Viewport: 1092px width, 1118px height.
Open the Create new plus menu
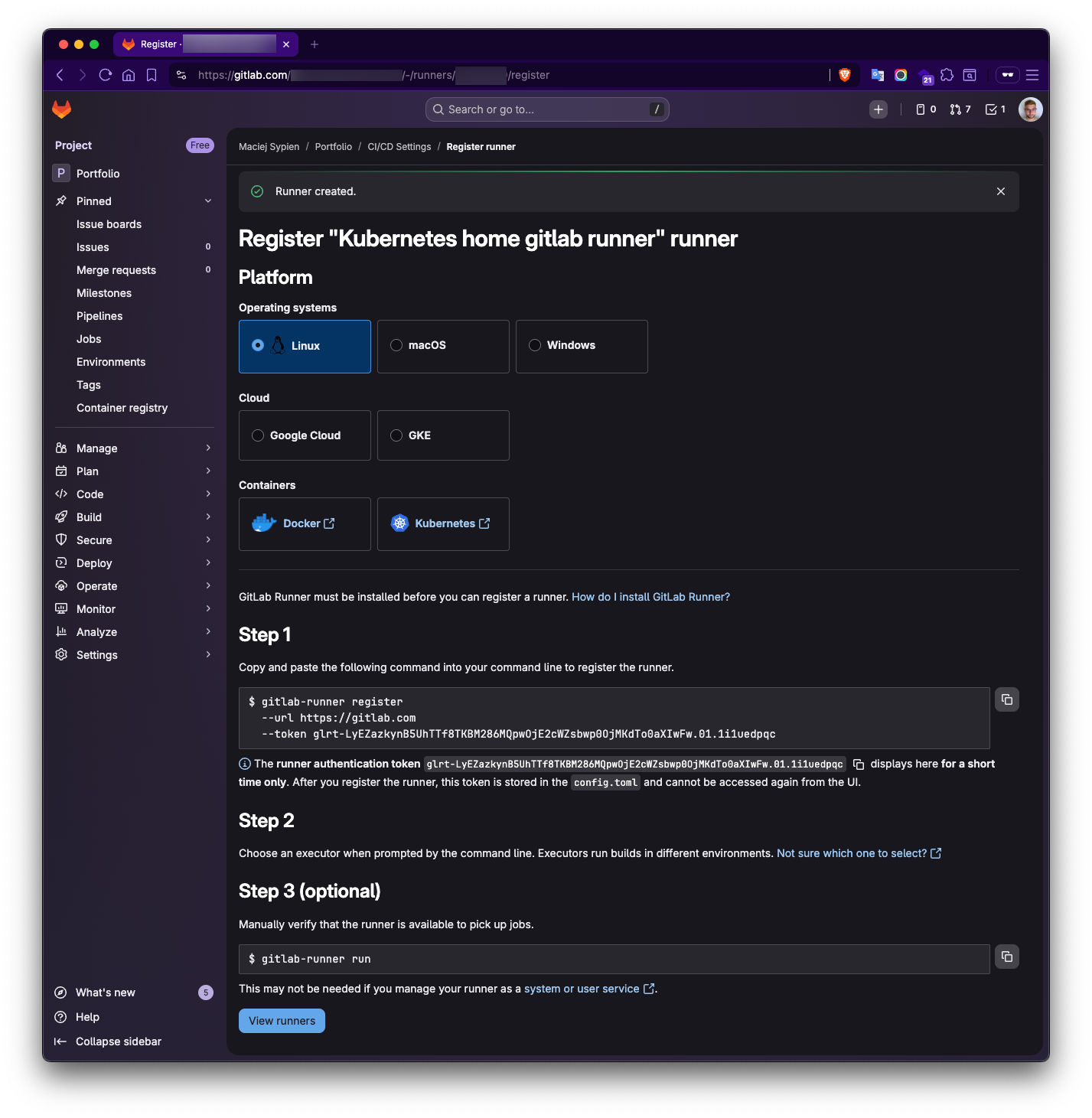(x=878, y=109)
